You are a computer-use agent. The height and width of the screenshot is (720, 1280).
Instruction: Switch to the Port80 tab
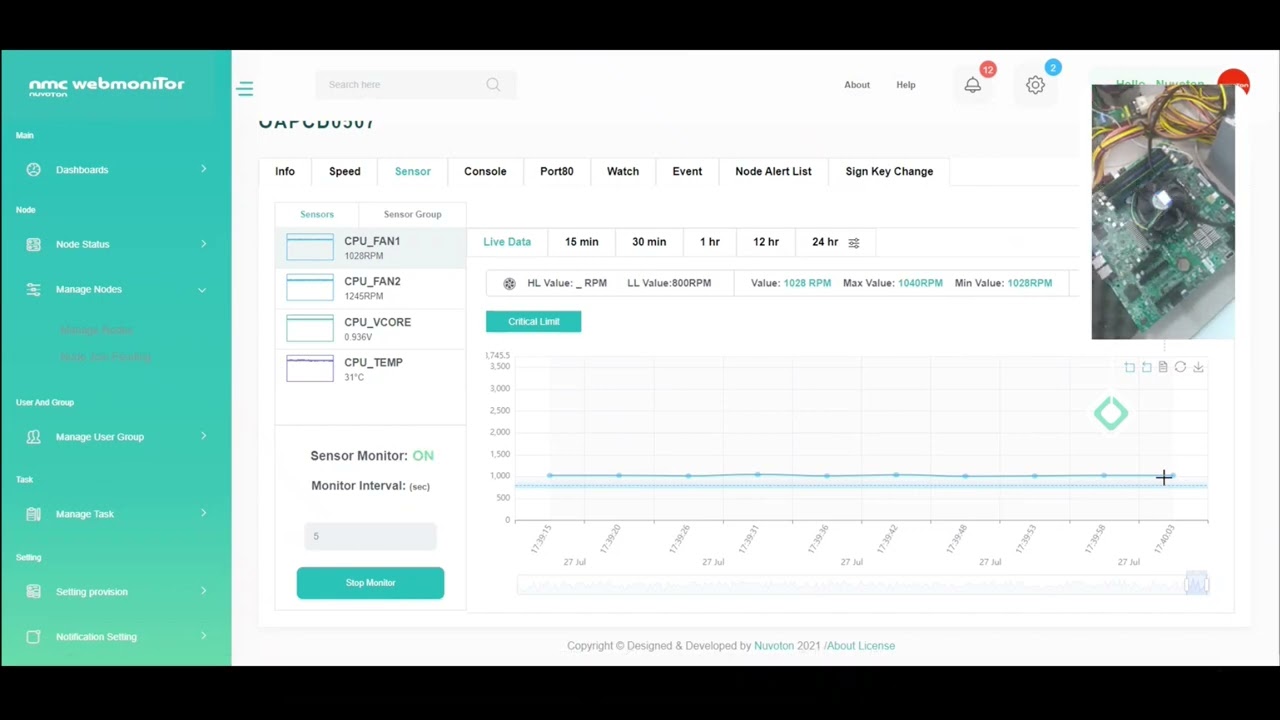click(557, 171)
